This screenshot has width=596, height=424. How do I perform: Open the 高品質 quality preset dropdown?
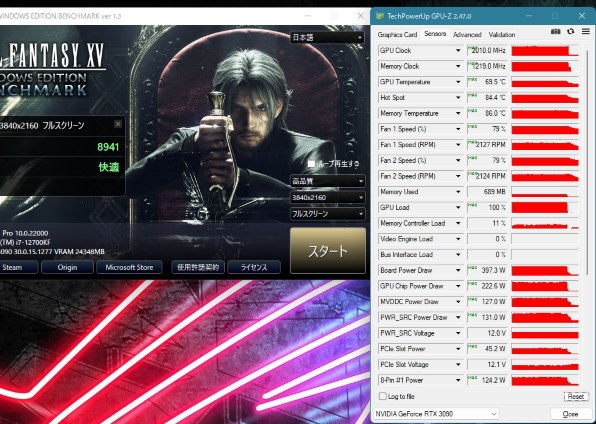tap(327, 181)
